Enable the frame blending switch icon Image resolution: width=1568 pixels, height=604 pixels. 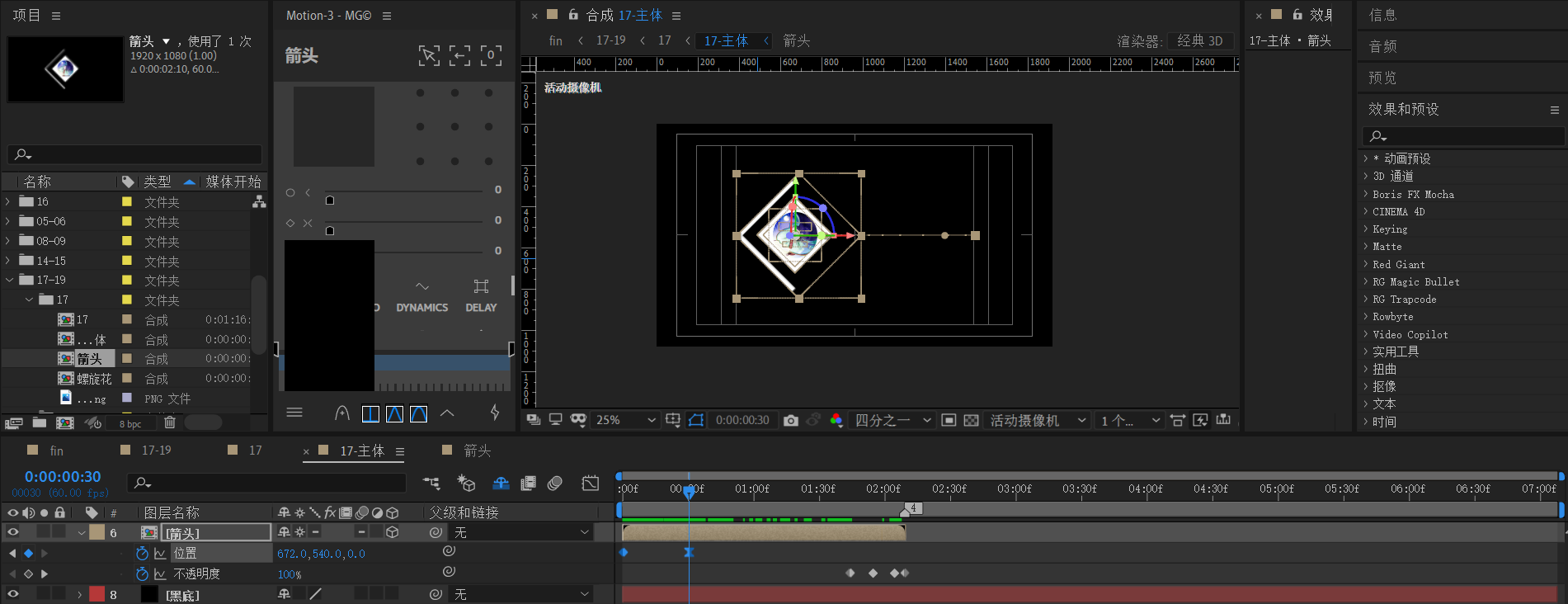tap(529, 483)
